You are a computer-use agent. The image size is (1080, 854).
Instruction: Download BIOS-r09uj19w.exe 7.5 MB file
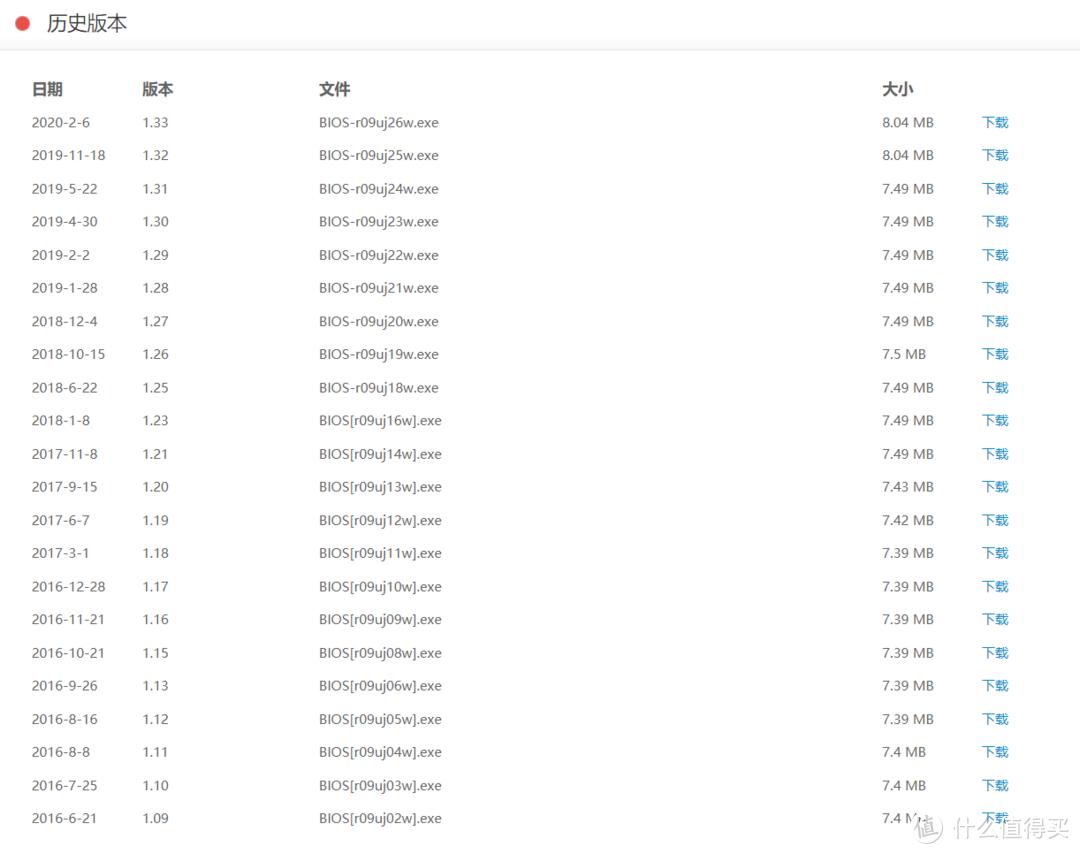click(x=995, y=355)
